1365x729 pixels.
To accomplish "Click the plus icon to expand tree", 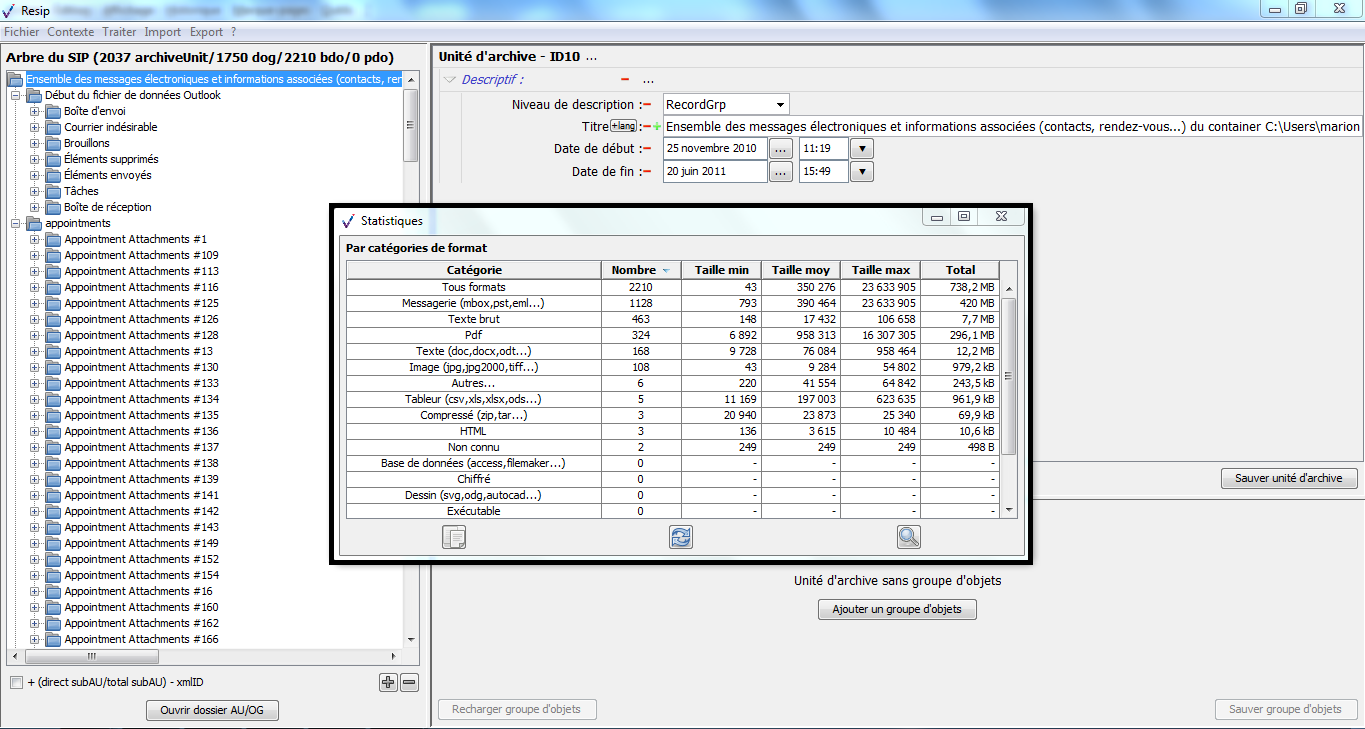I will pyautogui.click(x=388, y=682).
